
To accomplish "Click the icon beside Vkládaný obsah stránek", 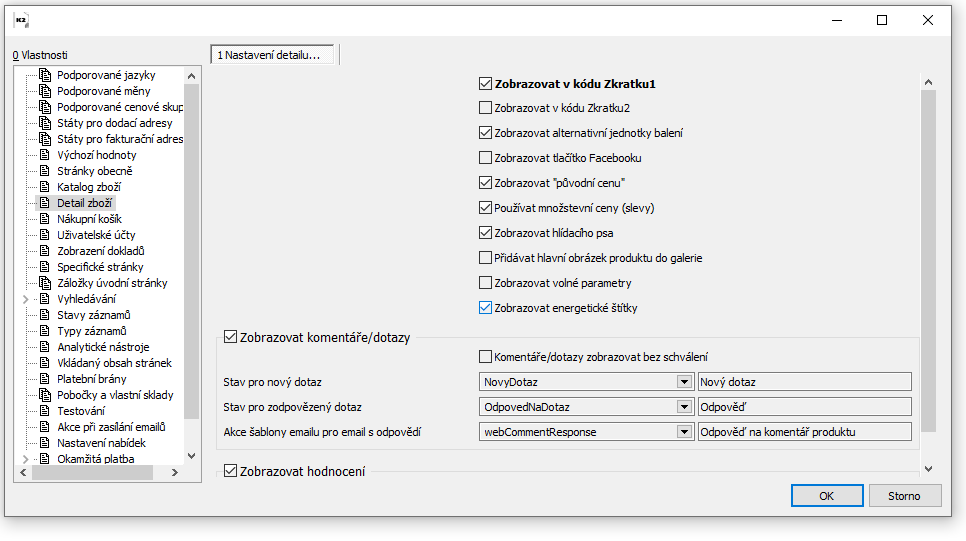I will coord(44,364).
